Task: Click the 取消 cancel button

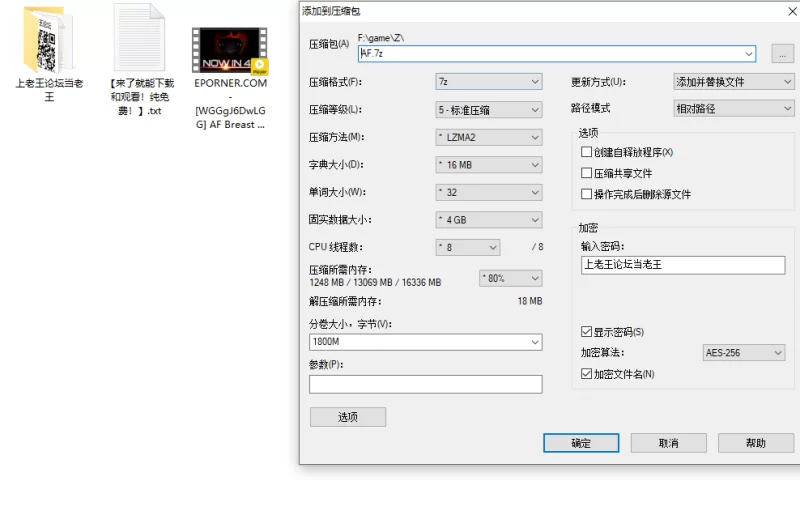Action: point(668,443)
